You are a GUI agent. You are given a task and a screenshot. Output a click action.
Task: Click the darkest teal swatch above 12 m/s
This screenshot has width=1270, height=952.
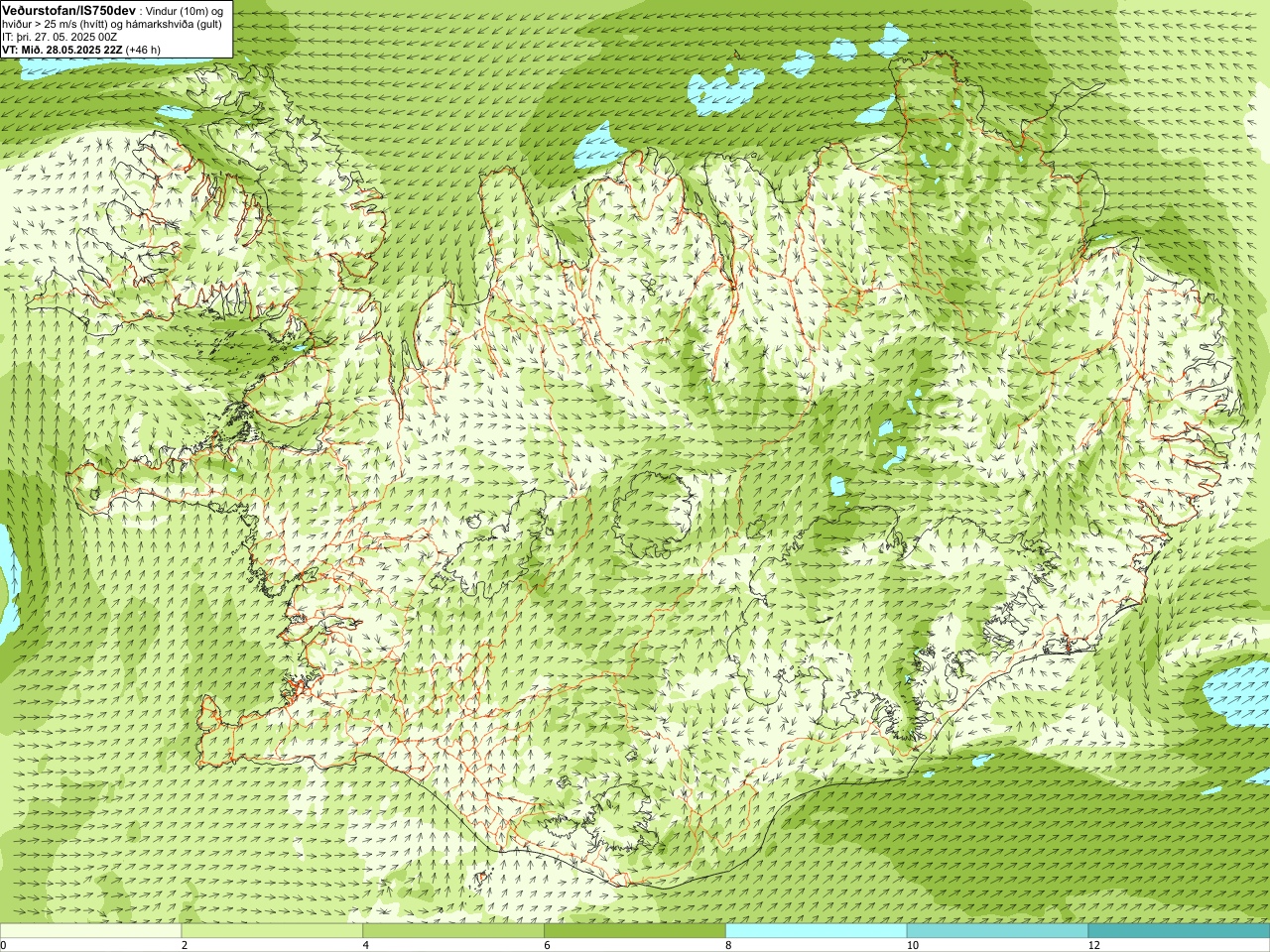pos(1179,931)
